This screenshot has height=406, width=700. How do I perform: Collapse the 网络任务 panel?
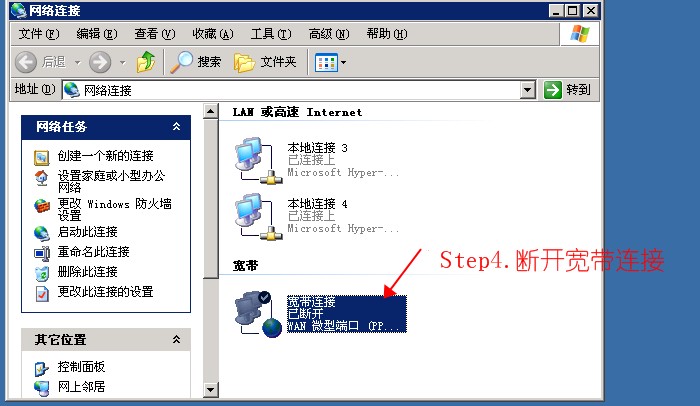tap(176, 127)
